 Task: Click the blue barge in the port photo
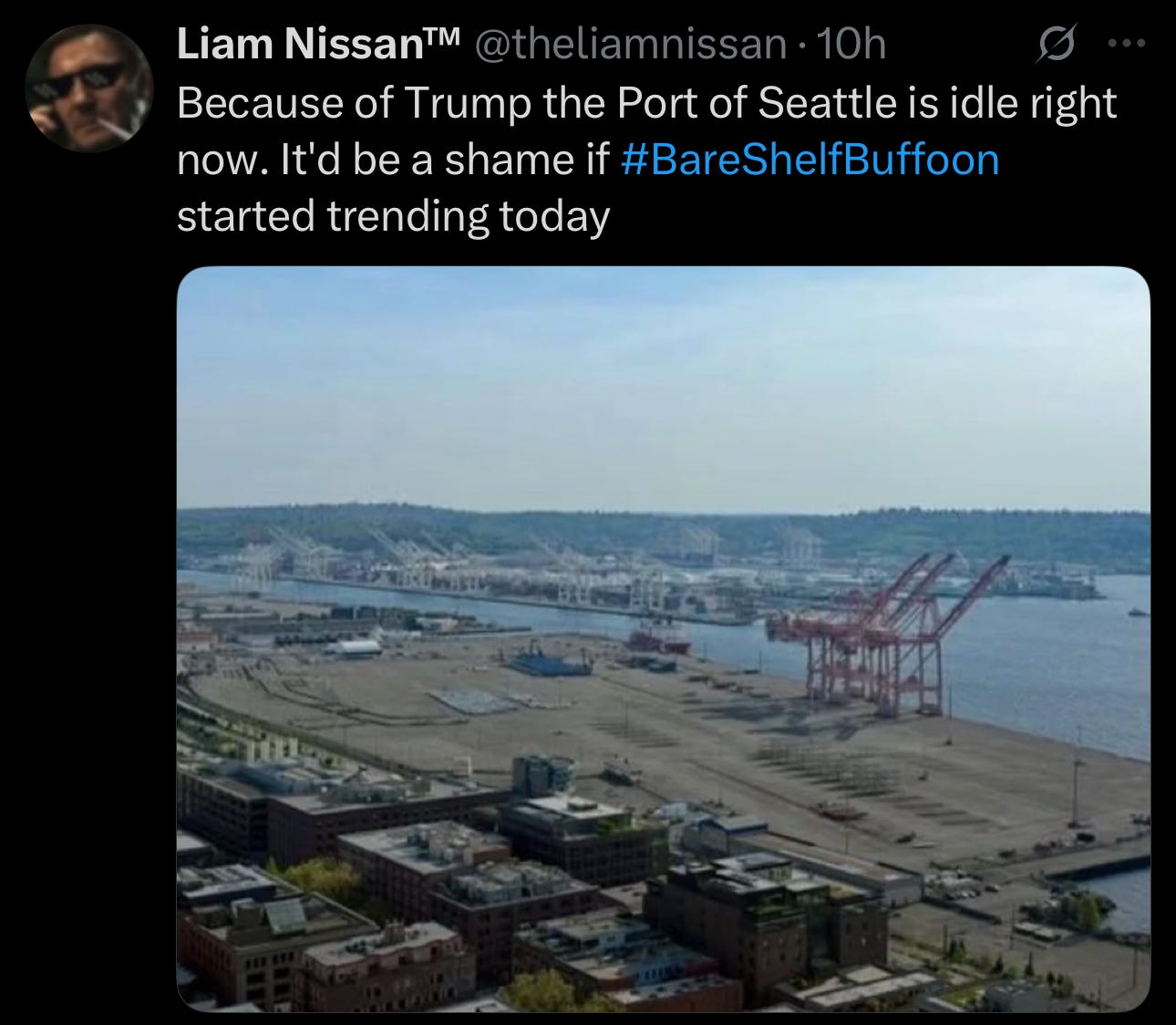549,663
